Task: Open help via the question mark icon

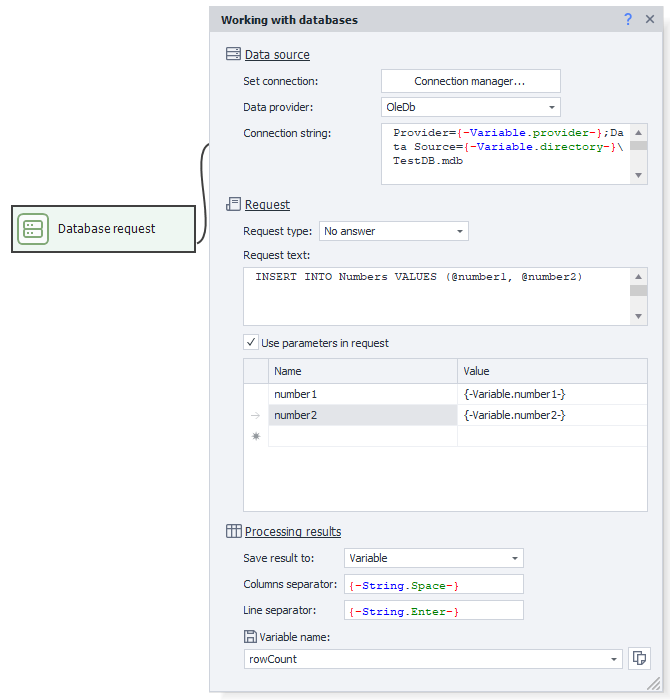Action: click(x=628, y=19)
